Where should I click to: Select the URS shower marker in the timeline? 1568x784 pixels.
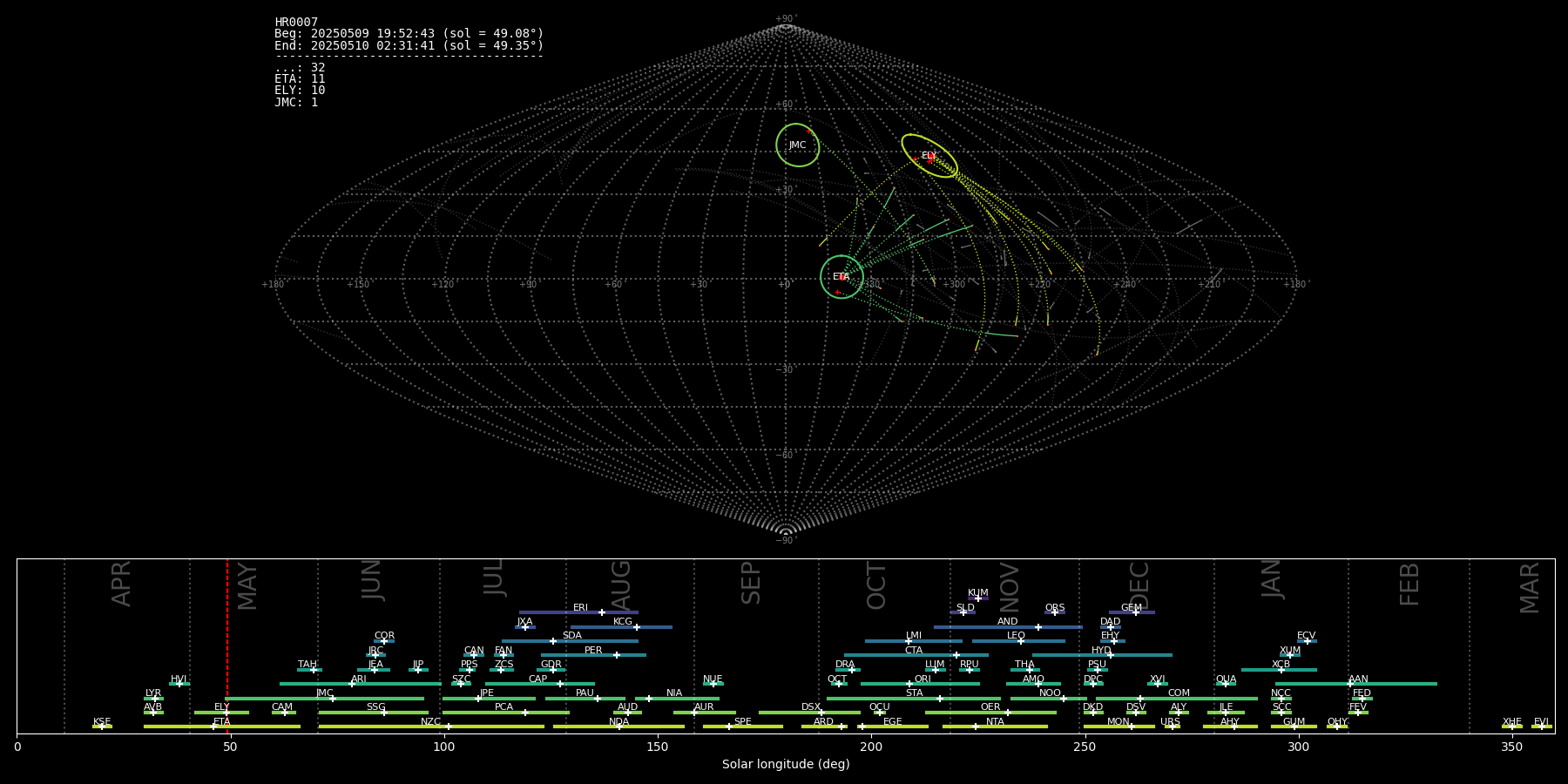1172,727
